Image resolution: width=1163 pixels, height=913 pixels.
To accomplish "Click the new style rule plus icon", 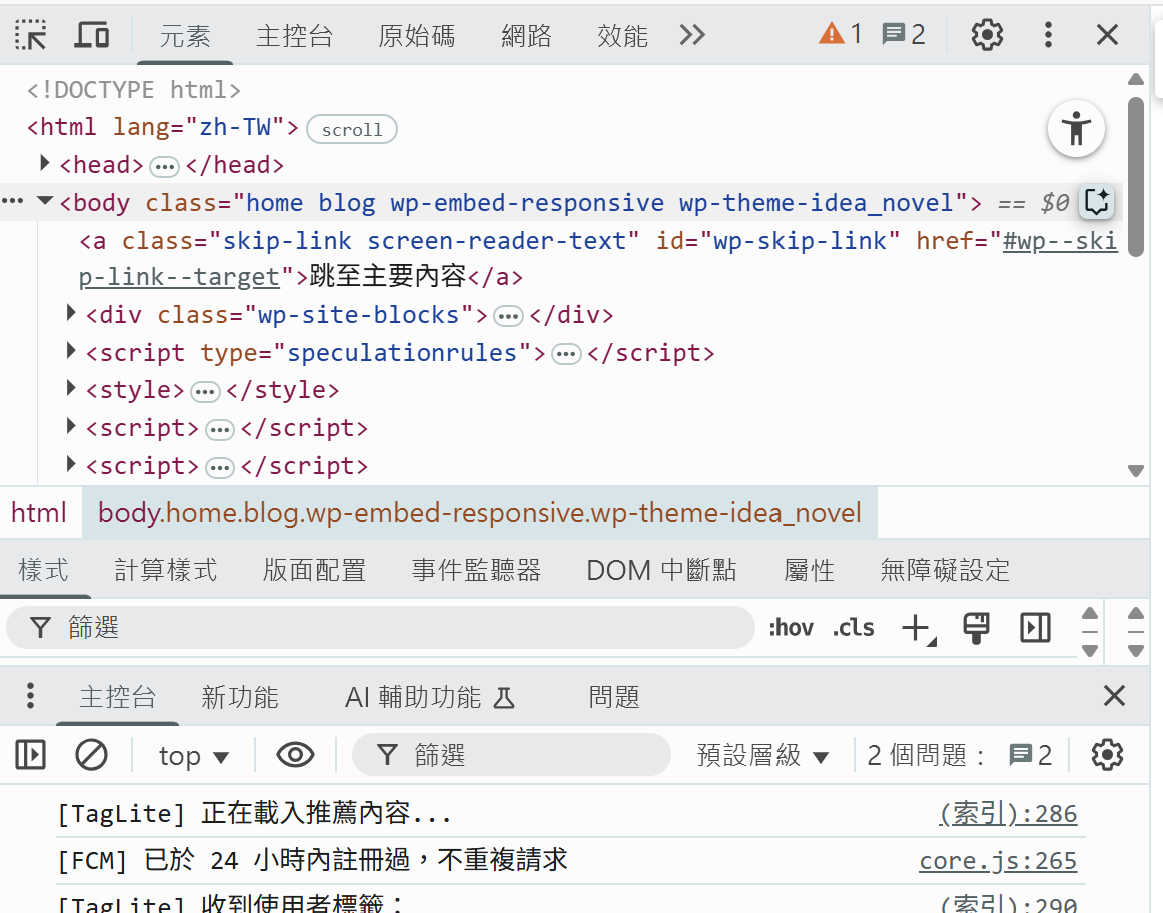I will 916,628.
